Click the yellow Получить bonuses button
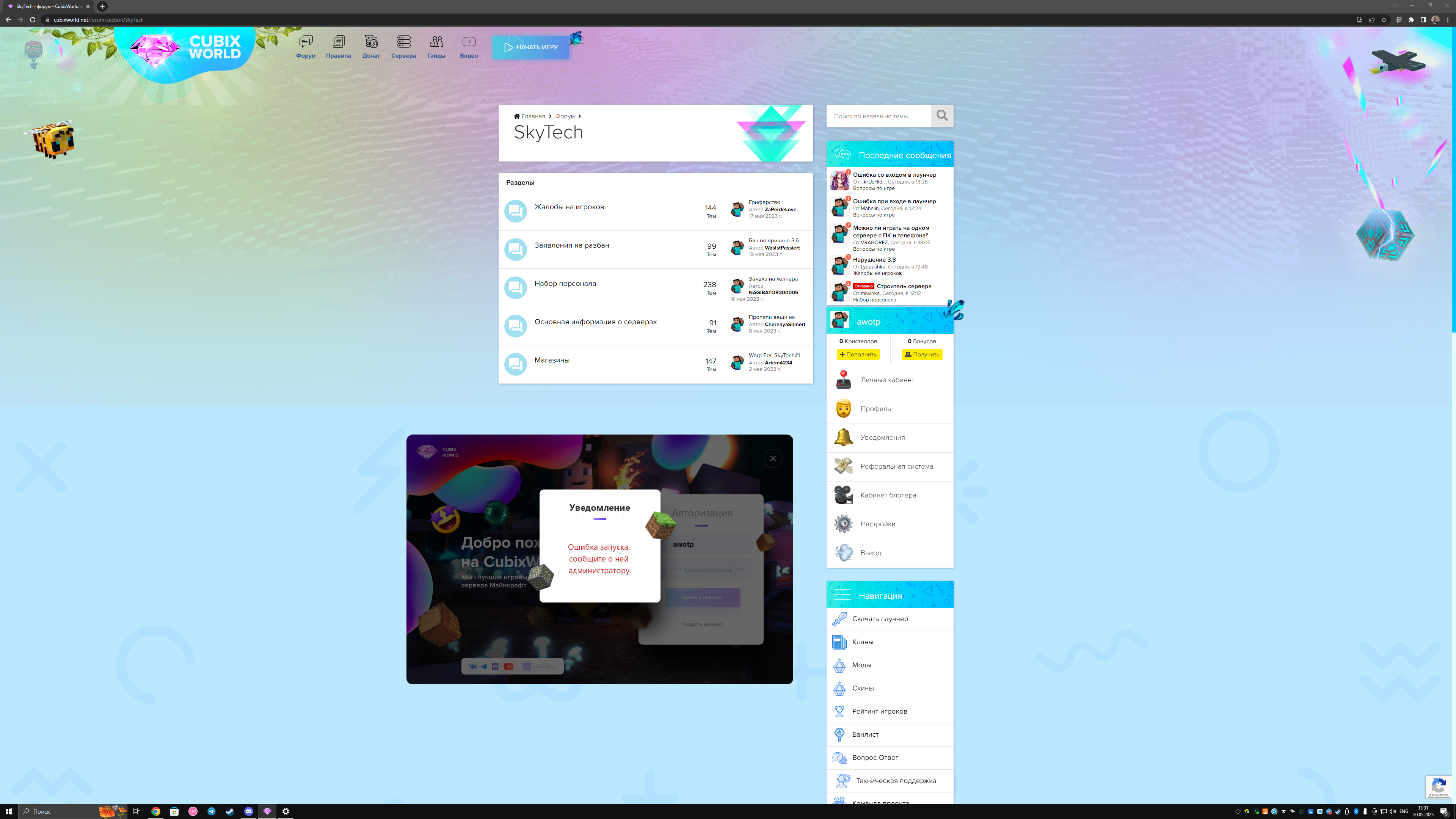The image size is (1456, 819). (921, 355)
